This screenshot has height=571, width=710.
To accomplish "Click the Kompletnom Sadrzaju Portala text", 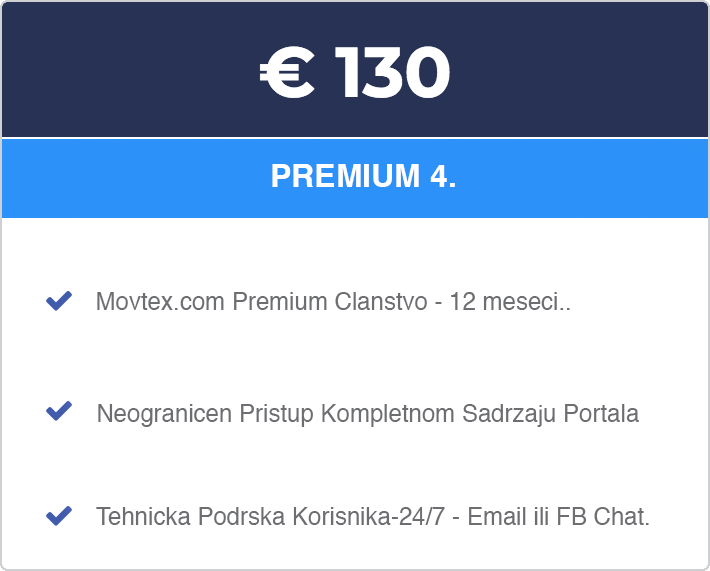I will (x=480, y=413).
